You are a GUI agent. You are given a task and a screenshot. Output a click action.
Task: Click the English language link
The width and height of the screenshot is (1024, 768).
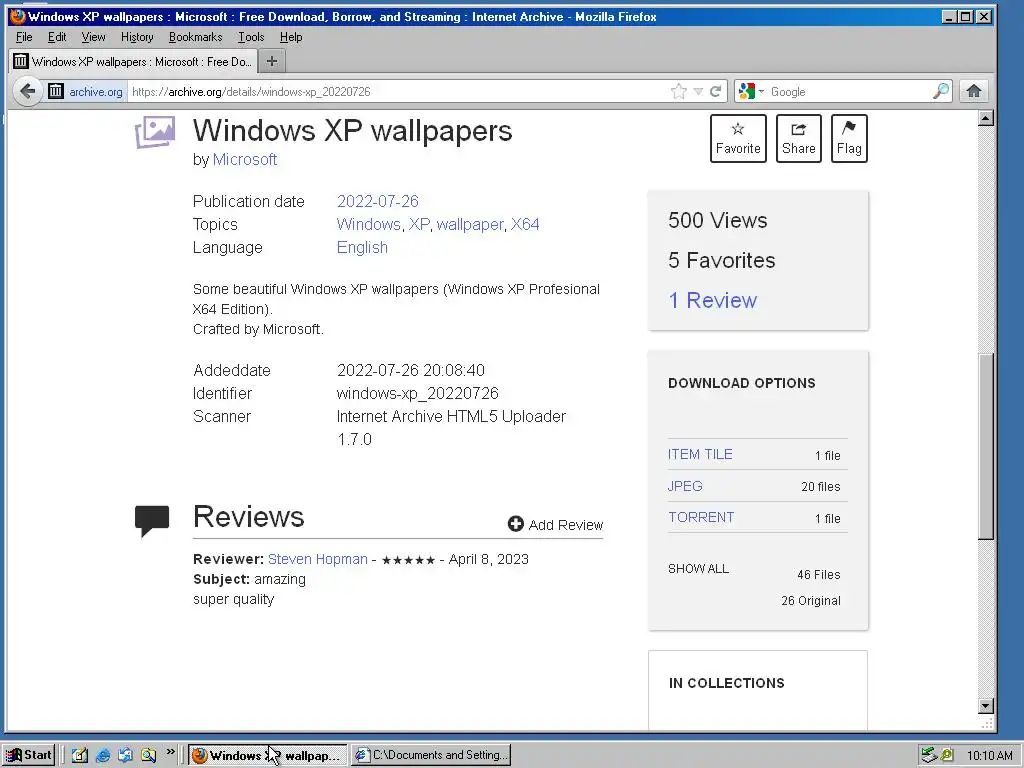362,248
